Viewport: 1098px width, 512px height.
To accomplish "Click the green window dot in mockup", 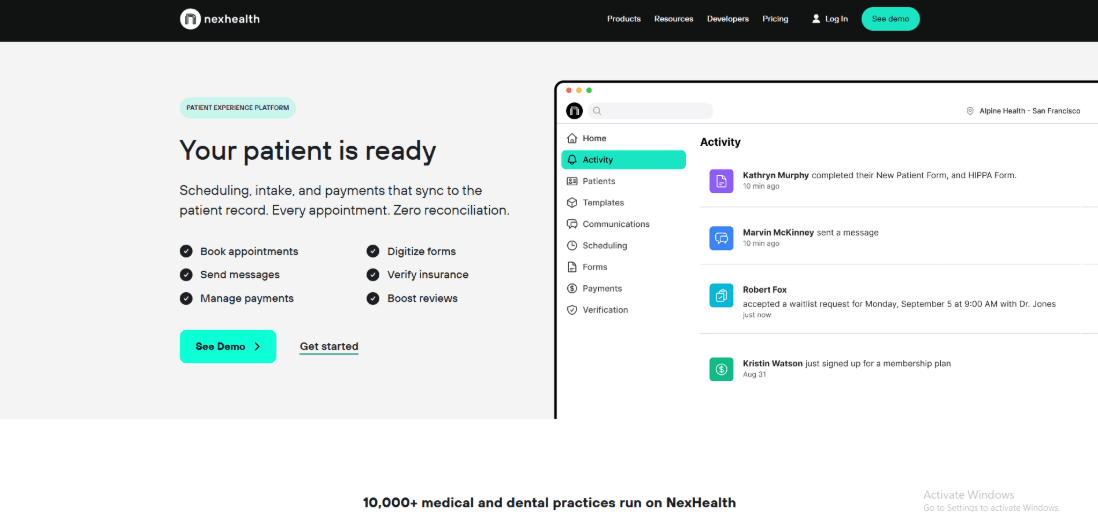I will [589, 90].
